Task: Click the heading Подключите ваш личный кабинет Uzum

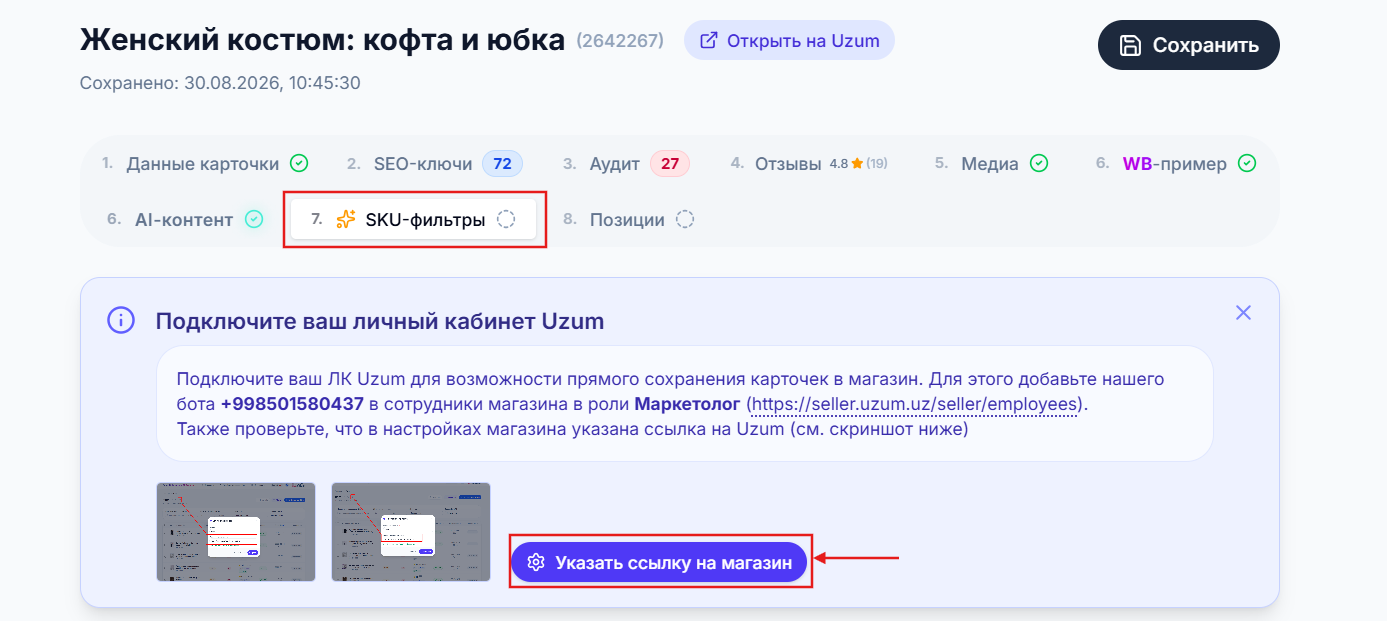Action: point(380,321)
